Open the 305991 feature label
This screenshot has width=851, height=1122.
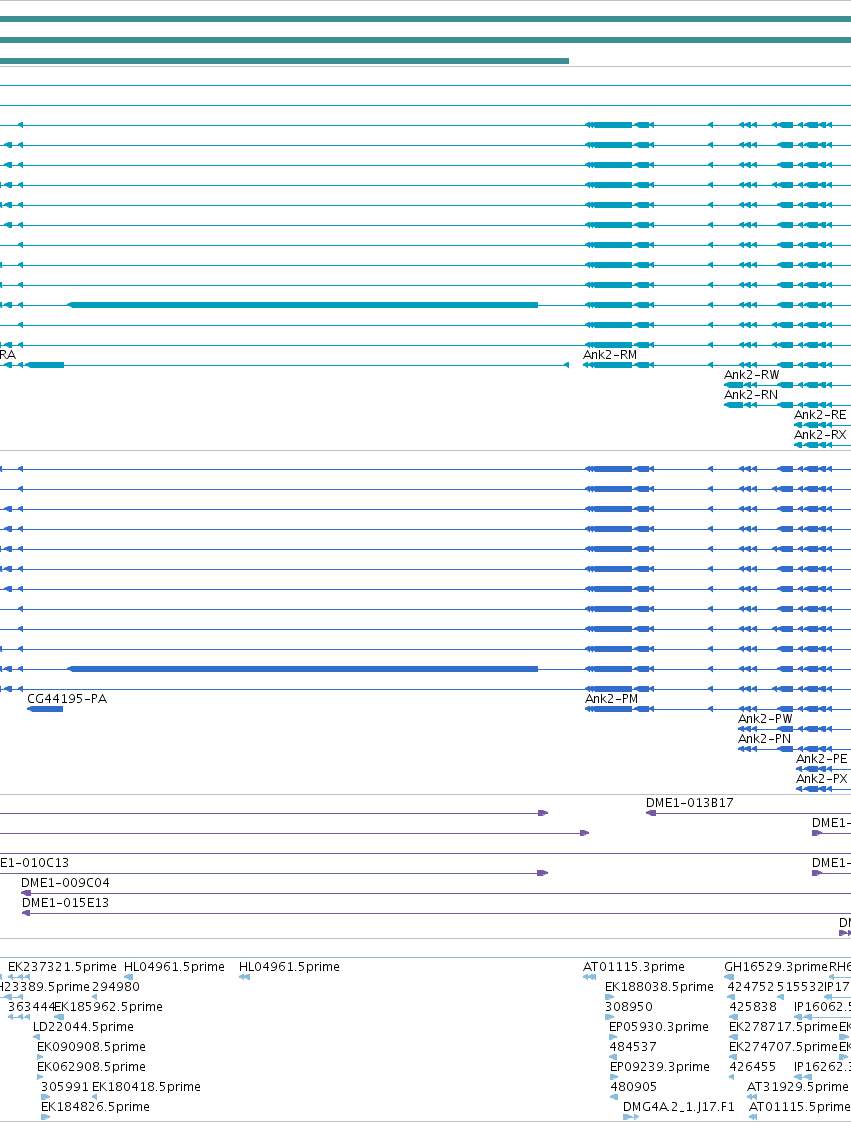pyautogui.click(x=64, y=1087)
